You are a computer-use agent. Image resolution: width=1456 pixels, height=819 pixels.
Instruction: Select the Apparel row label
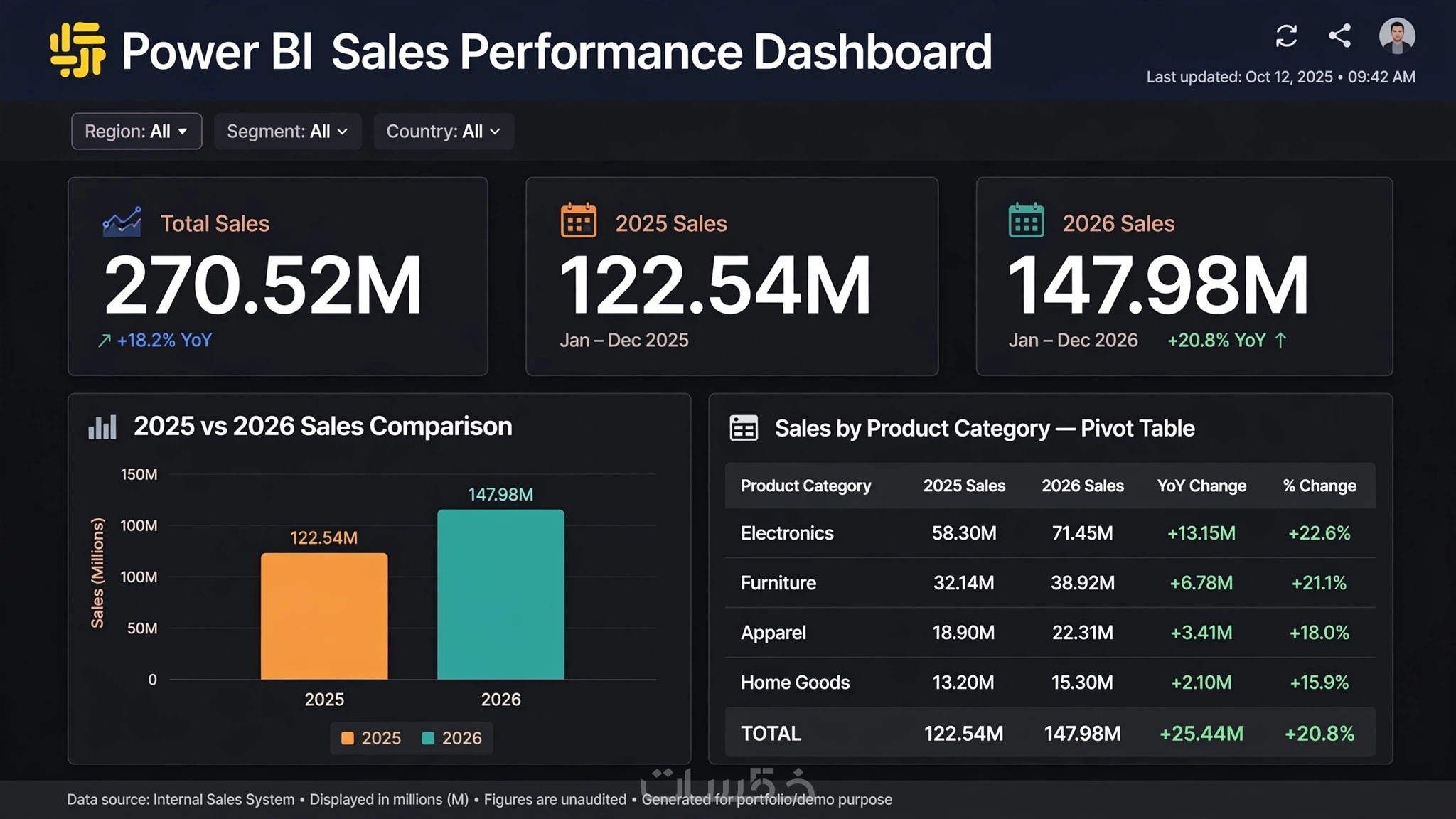tap(773, 633)
